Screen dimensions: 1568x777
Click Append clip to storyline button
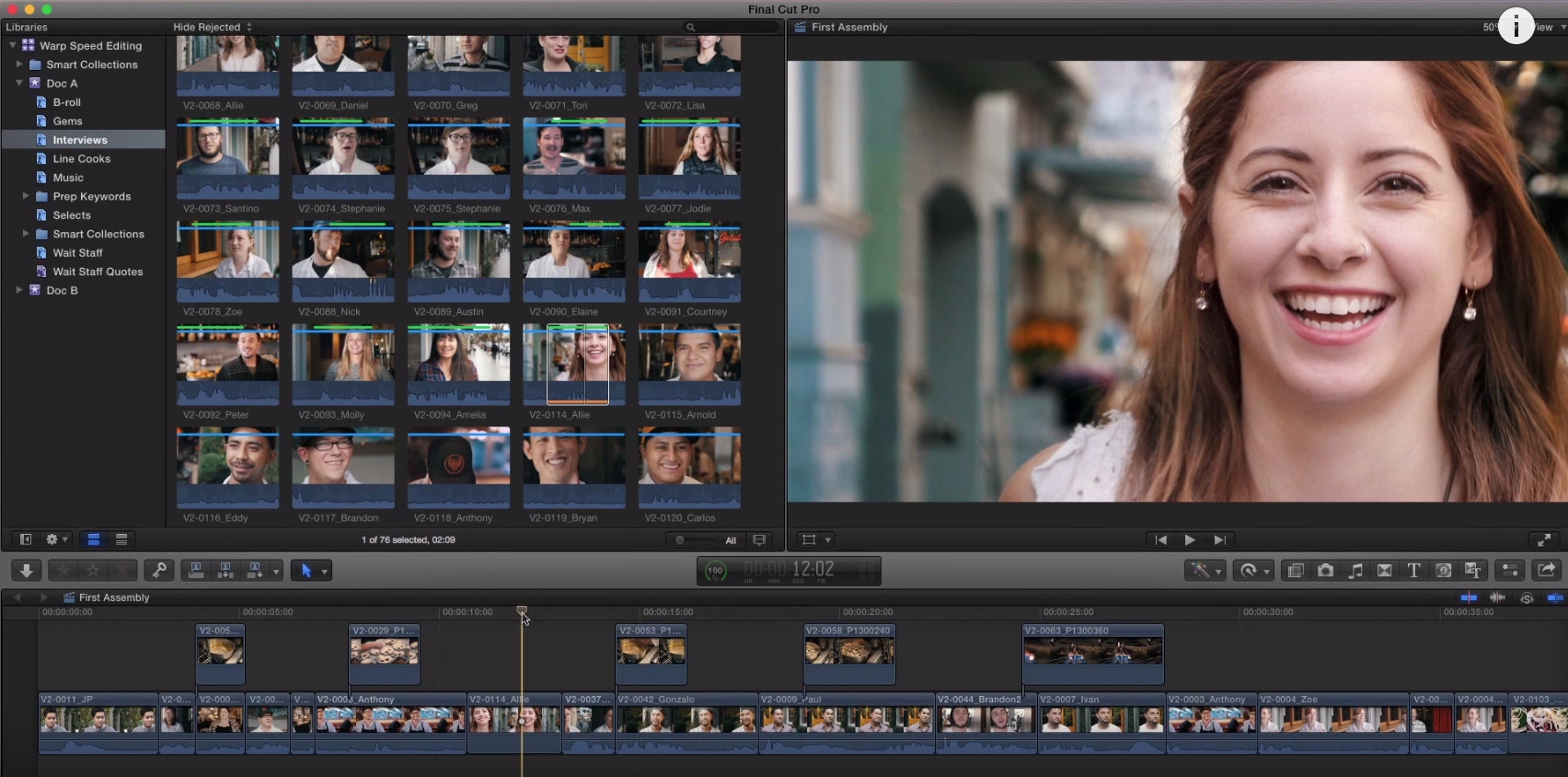[255, 571]
